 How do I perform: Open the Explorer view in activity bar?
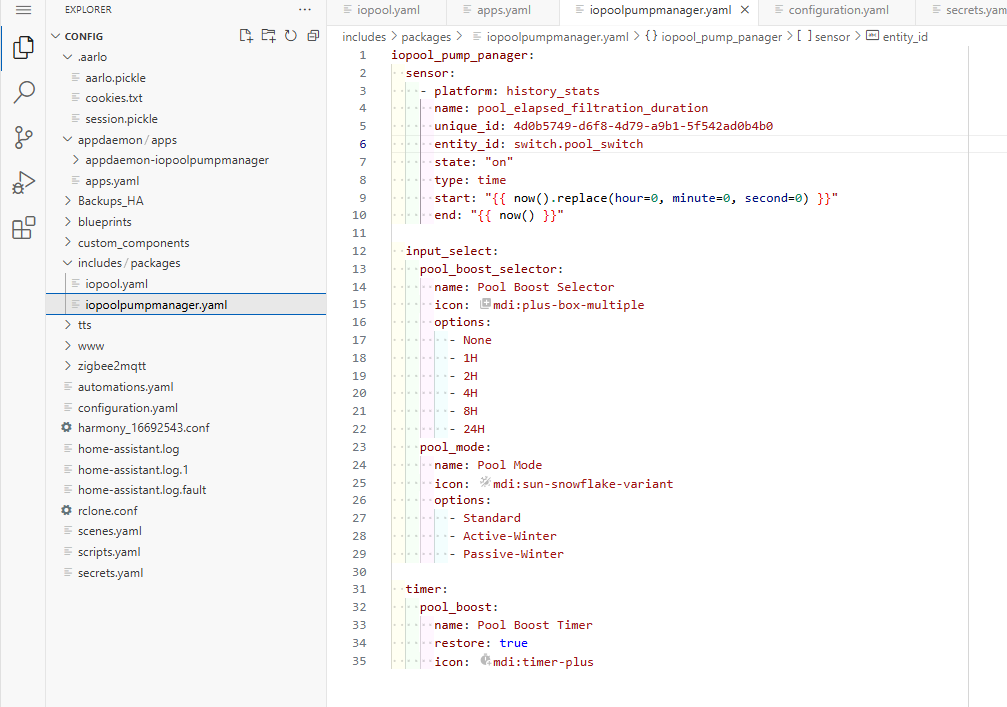(23, 48)
